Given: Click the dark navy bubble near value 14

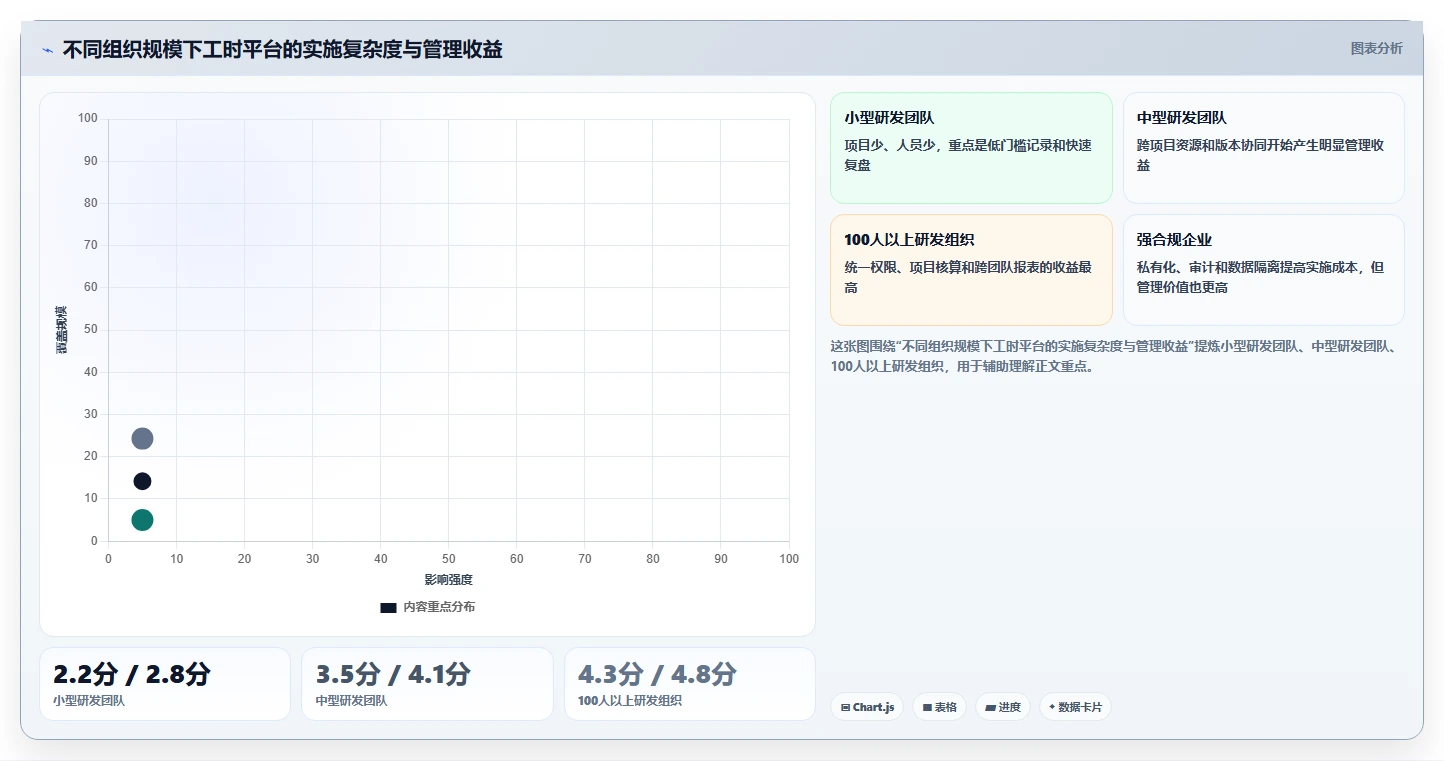Looking at the screenshot, I should tap(142, 481).
